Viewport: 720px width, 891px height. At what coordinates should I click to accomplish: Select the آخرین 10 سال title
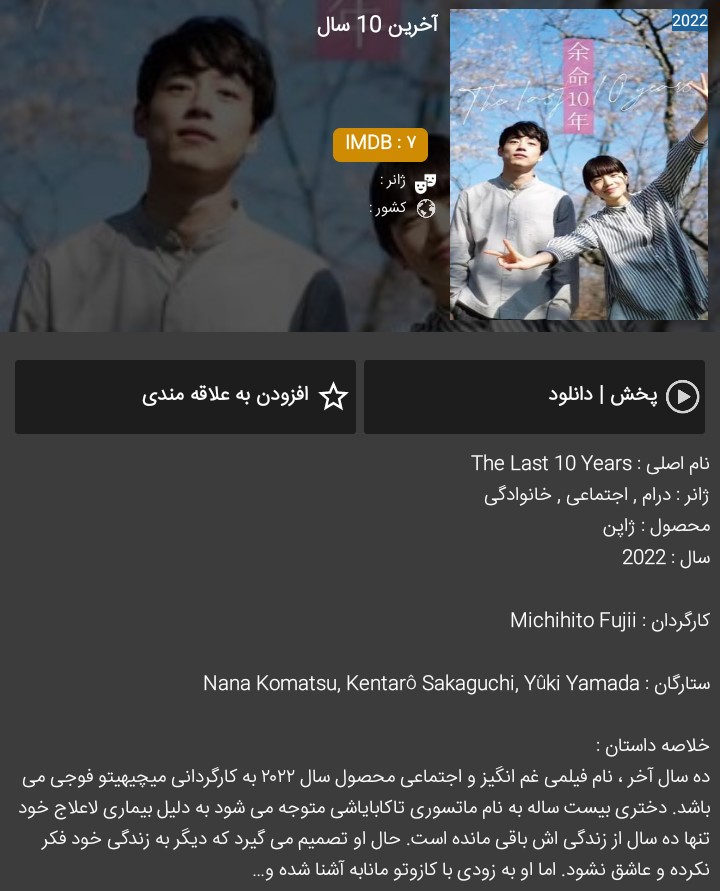tap(377, 26)
